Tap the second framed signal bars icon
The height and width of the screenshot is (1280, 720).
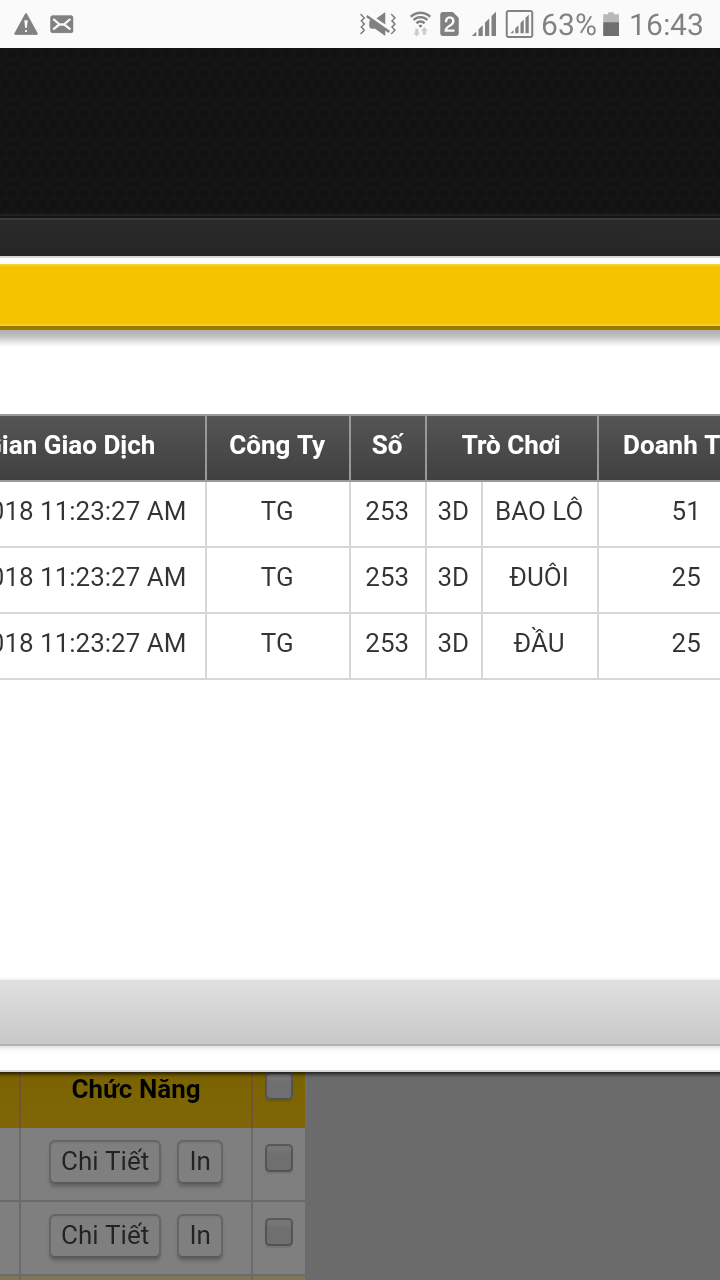(520, 25)
